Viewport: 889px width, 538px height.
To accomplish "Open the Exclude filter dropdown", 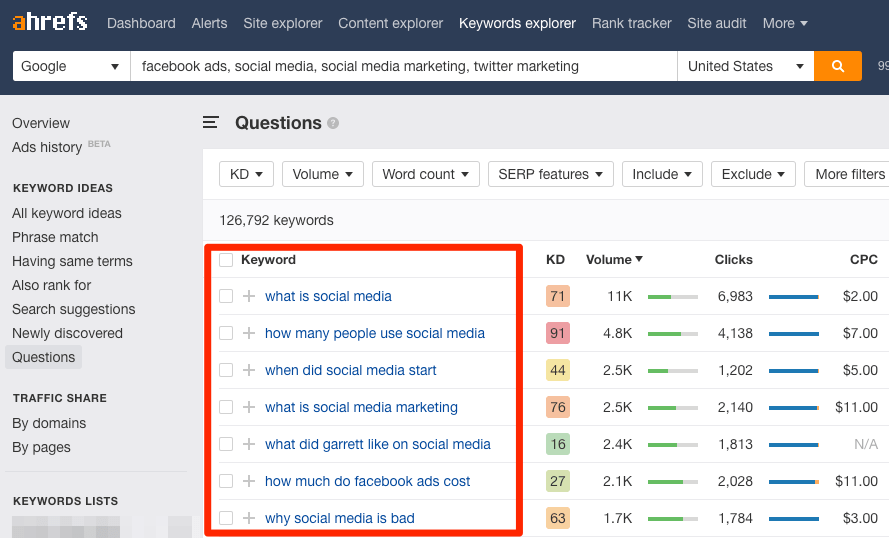I will [753, 174].
